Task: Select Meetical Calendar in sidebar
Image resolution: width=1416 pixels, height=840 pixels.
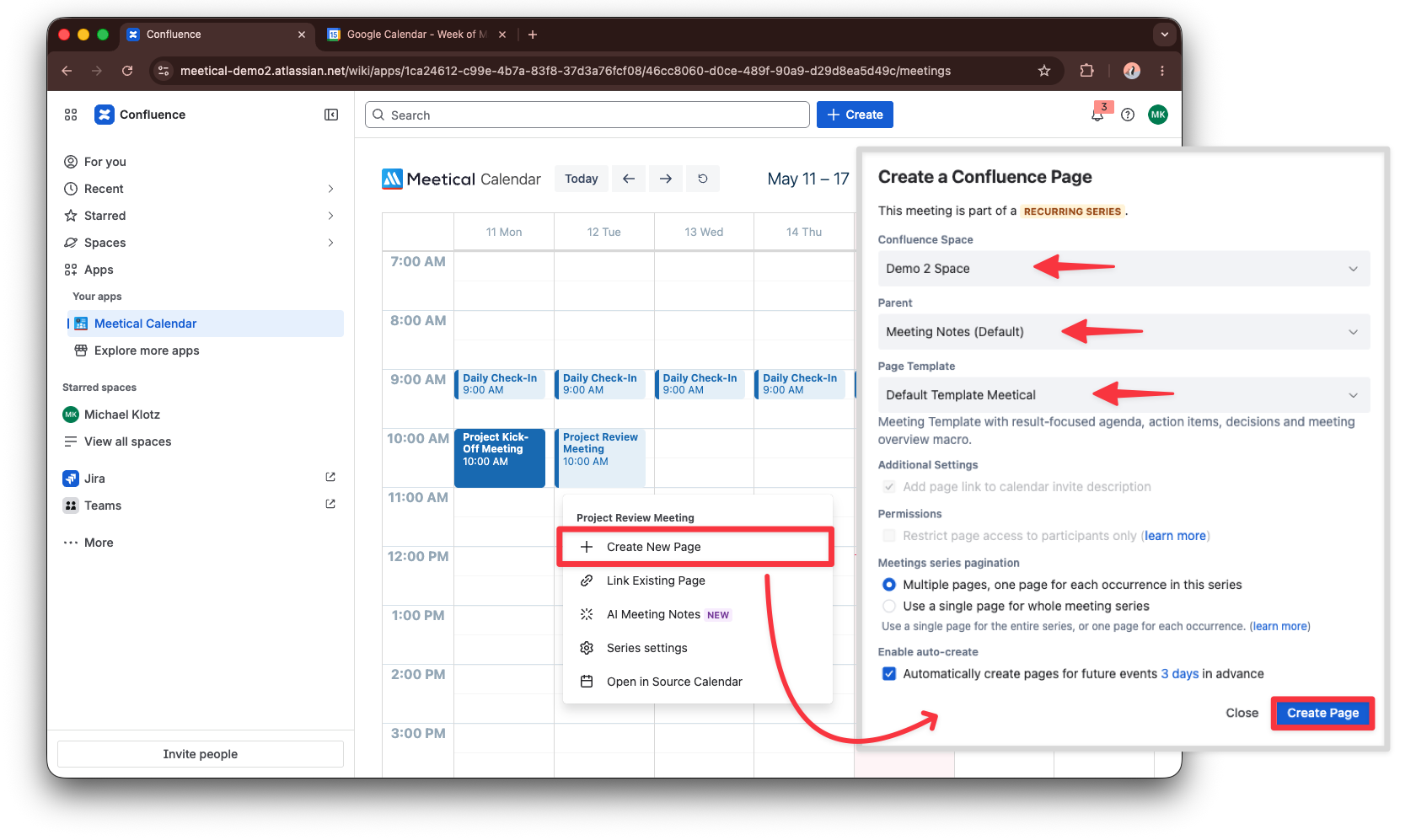Action: point(206,324)
